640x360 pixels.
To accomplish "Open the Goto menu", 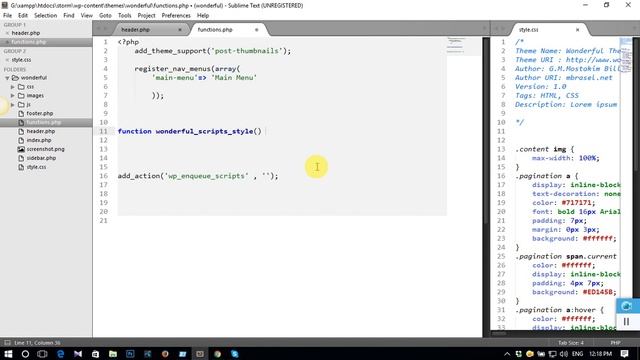I will 105,16.
